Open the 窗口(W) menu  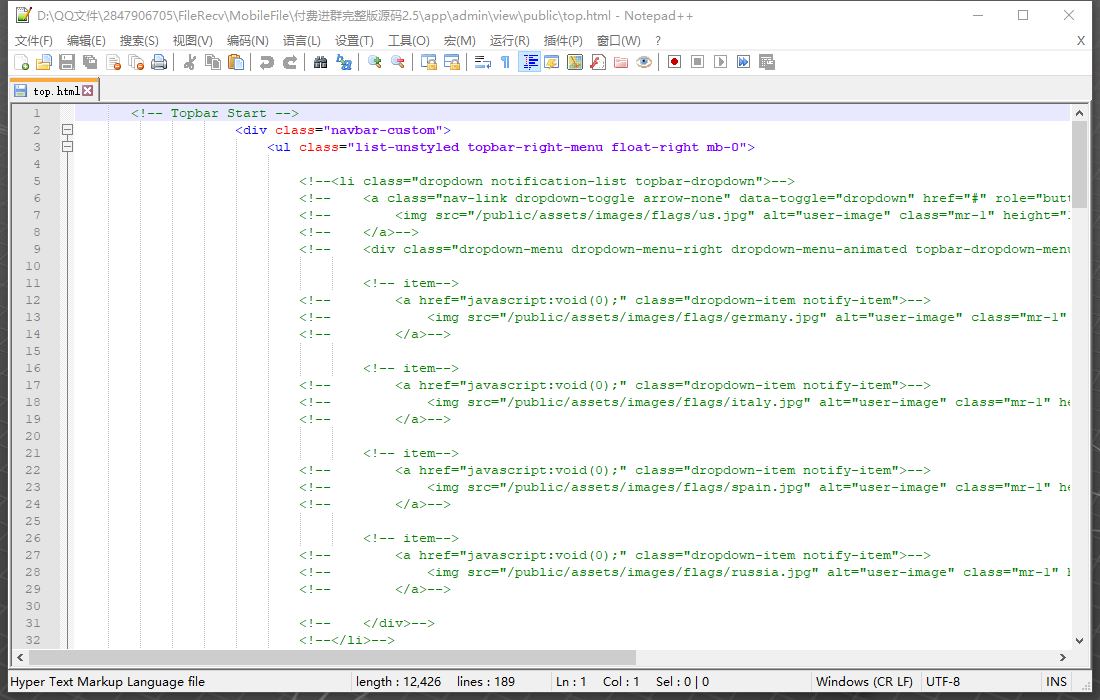pyautogui.click(x=619, y=41)
